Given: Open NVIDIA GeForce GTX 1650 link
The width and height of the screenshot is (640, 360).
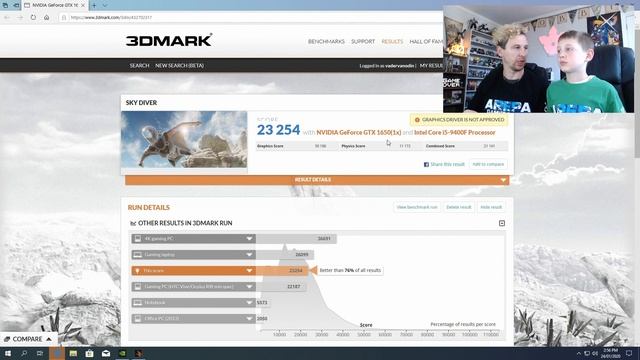Looking at the screenshot, I should (x=359, y=132).
